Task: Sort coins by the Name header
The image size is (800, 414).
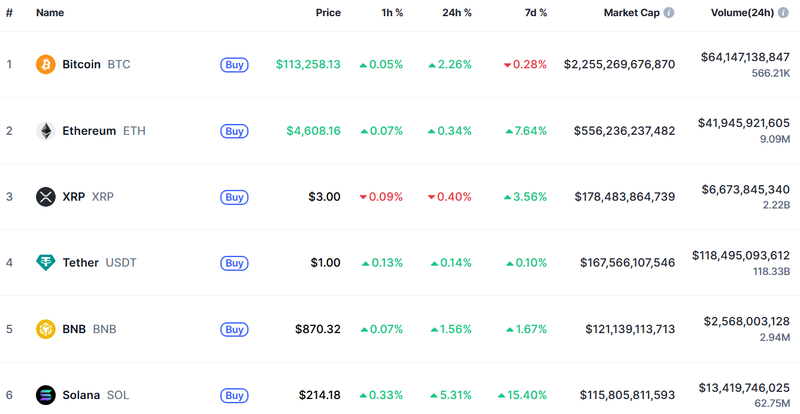Action: click(x=50, y=13)
